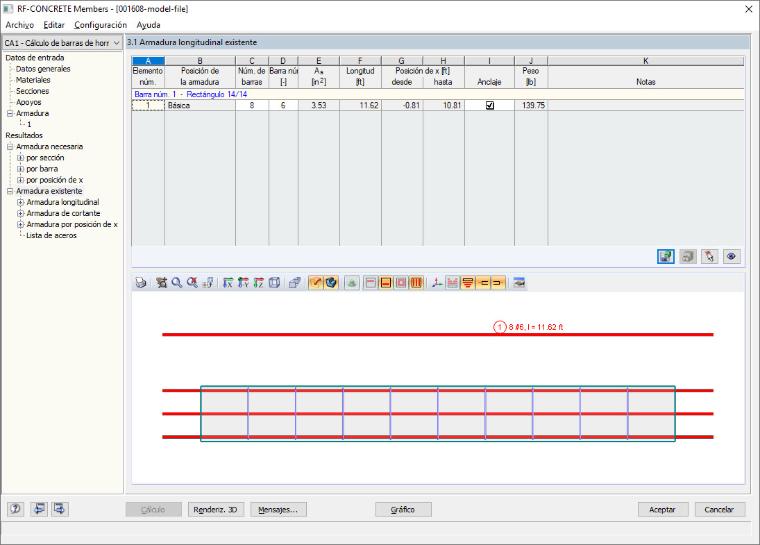The width and height of the screenshot is (760, 545).
Task: Click the small arrows icon before X view
Action: tap(208, 282)
